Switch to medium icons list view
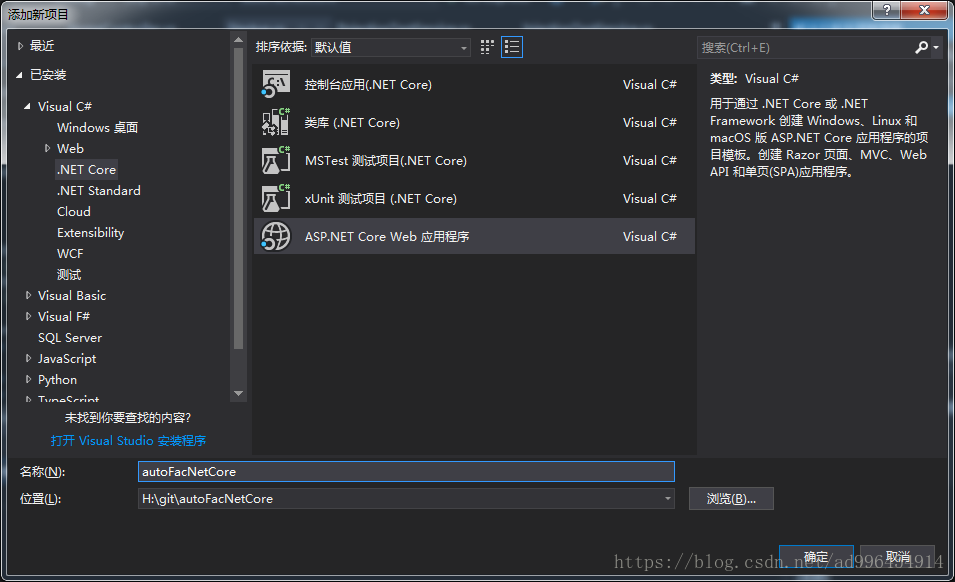955x582 pixels. coord(512,47)
